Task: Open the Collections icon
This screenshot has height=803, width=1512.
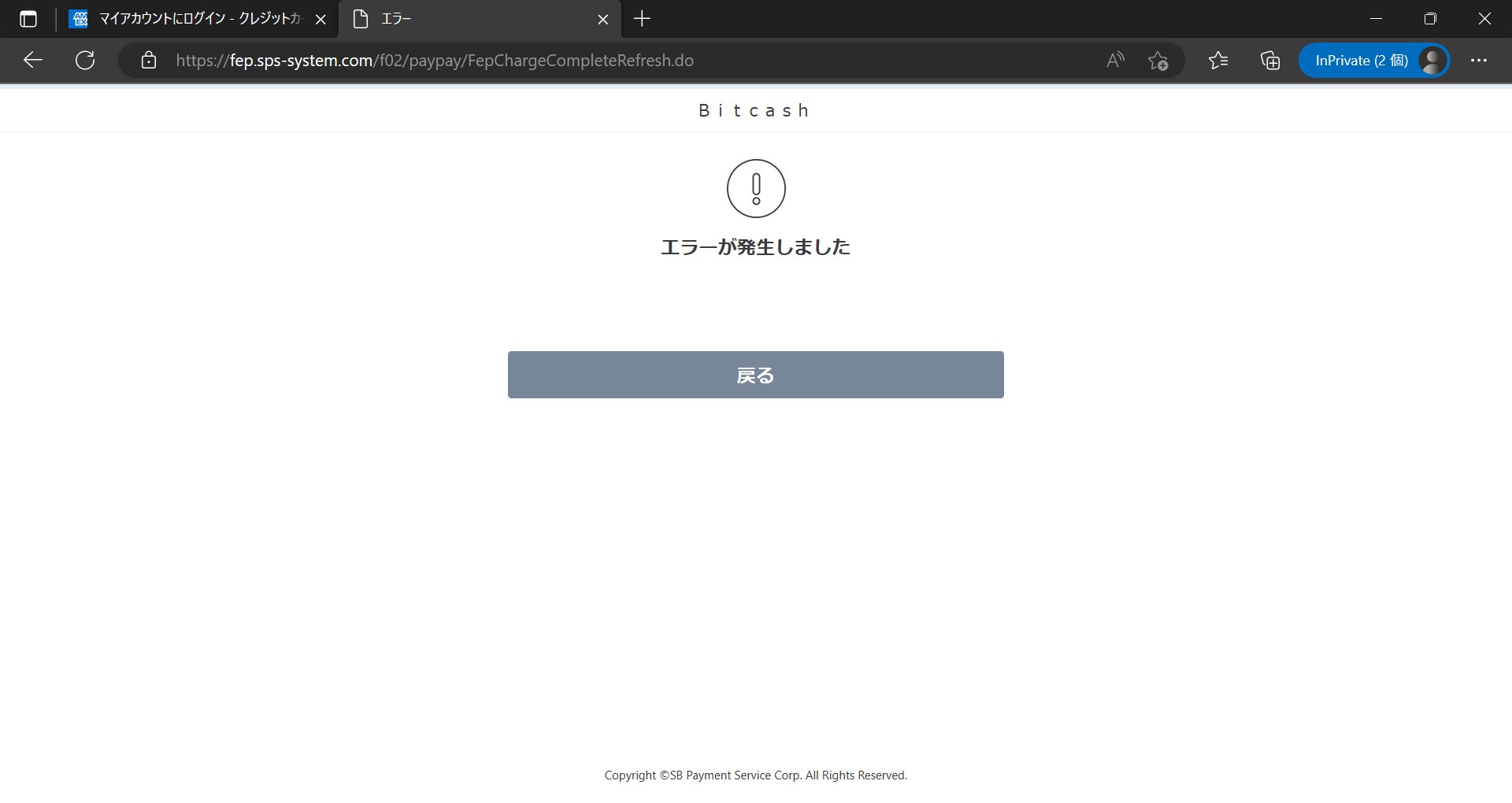Action: [x=1269, y=61]
